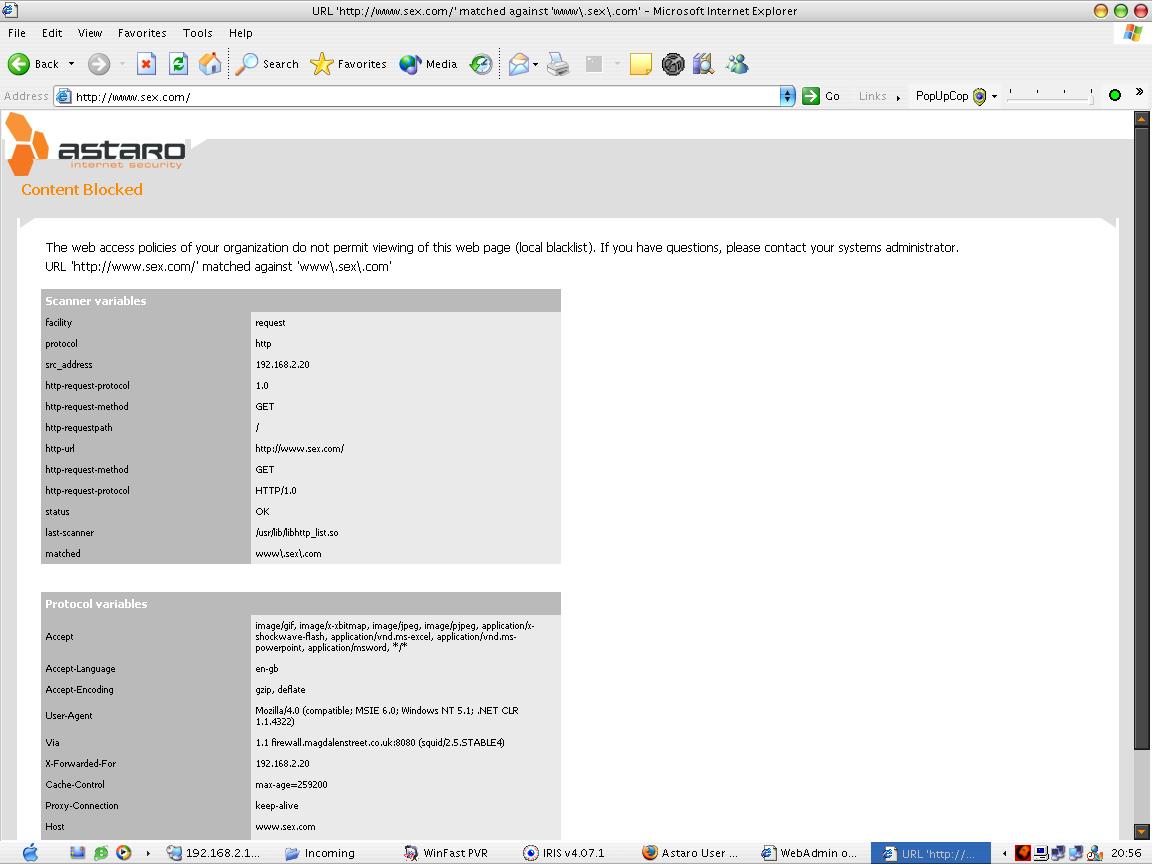
Task: Click the Forward navigation arrow
Action: (x=98, y=64)
